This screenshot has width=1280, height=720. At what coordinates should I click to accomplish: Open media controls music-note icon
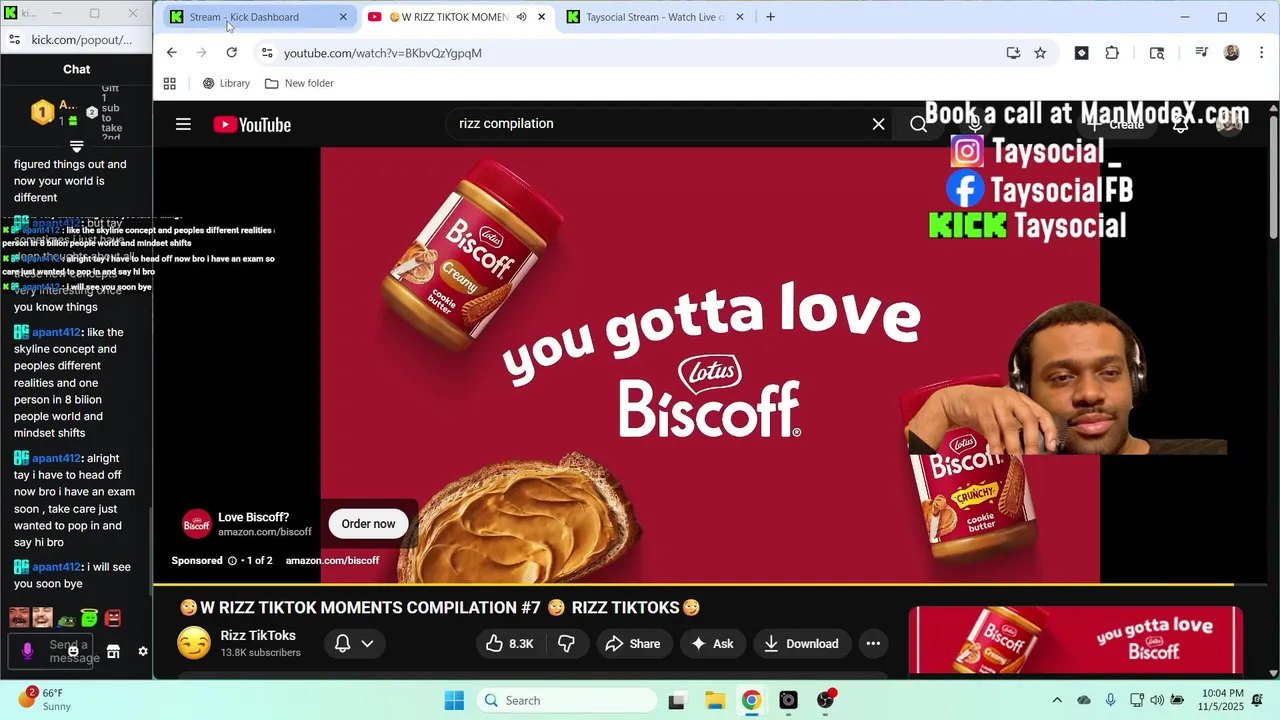pos(1202,53)
